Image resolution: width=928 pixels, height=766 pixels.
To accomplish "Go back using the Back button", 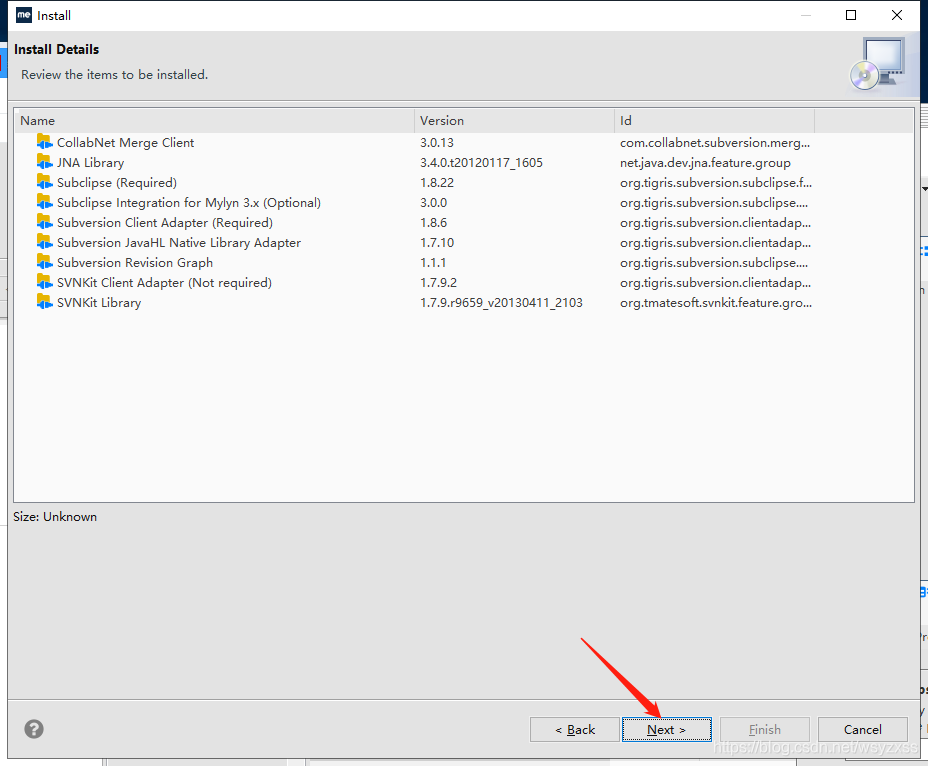I will 575,729.
